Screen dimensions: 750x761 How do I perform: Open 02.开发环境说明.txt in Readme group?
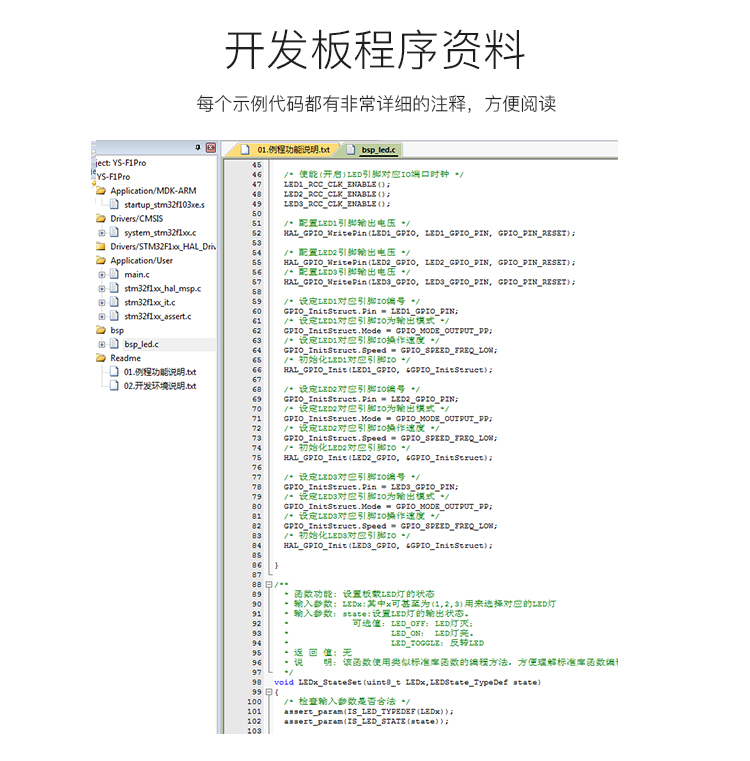tap(159, 386)
